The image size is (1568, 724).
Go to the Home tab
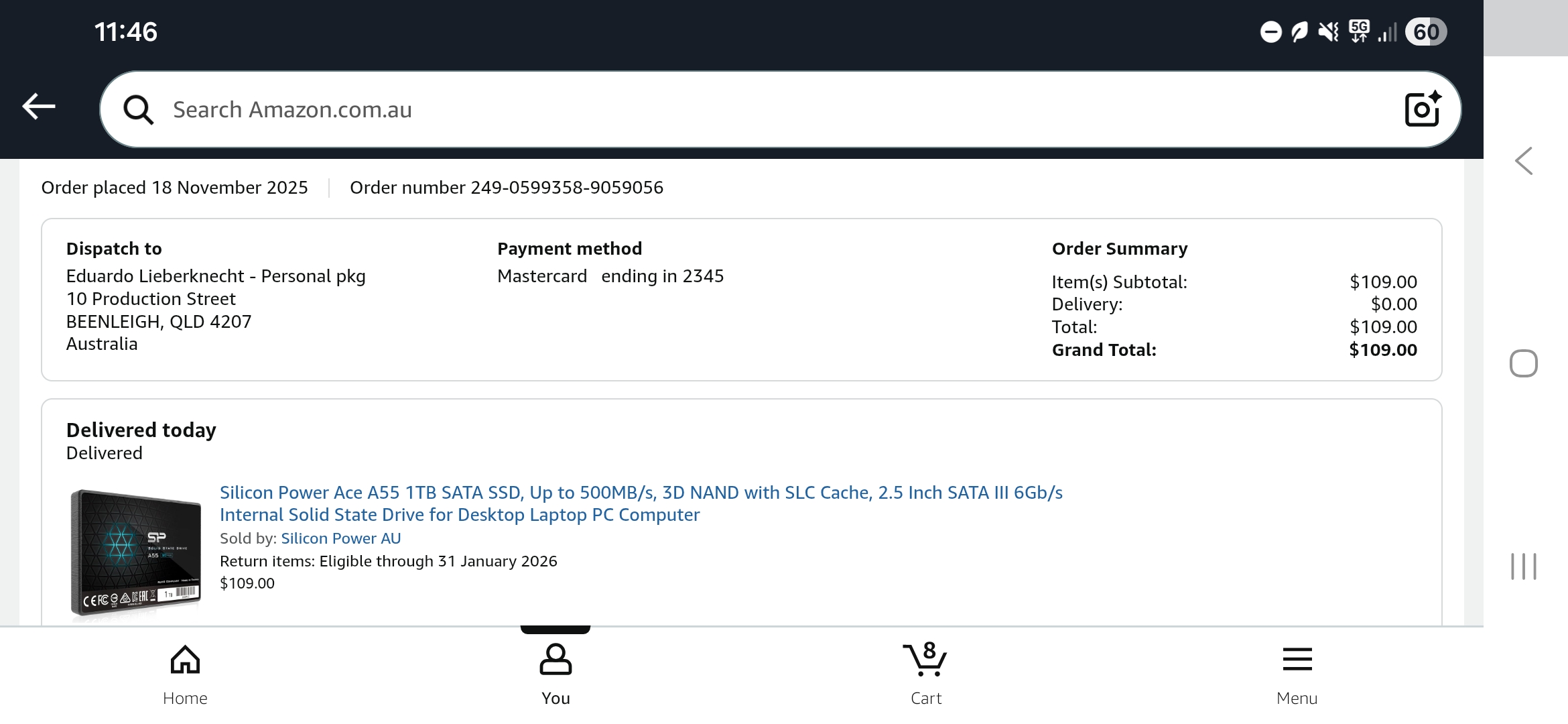click(185, 672)
